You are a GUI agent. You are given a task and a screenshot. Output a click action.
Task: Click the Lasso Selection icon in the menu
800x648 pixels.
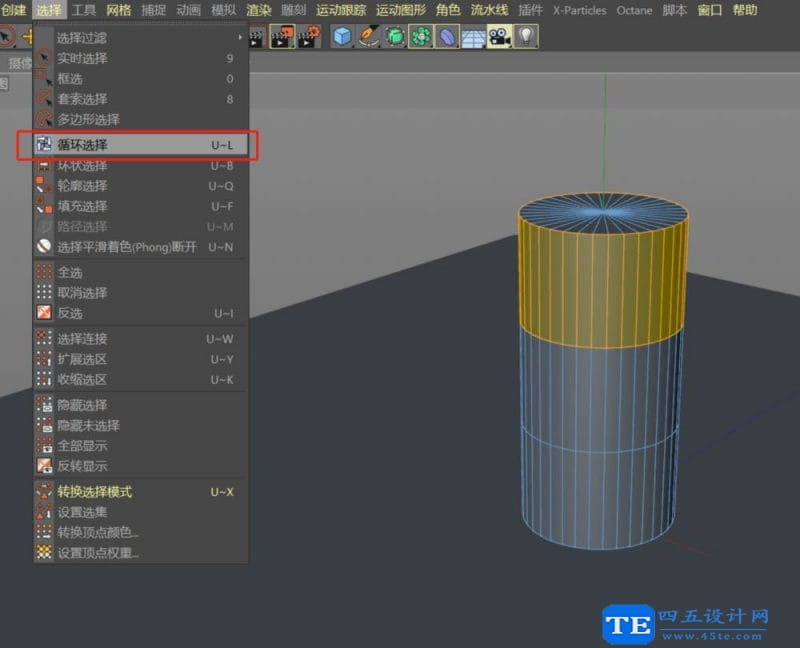pos(45,99)
